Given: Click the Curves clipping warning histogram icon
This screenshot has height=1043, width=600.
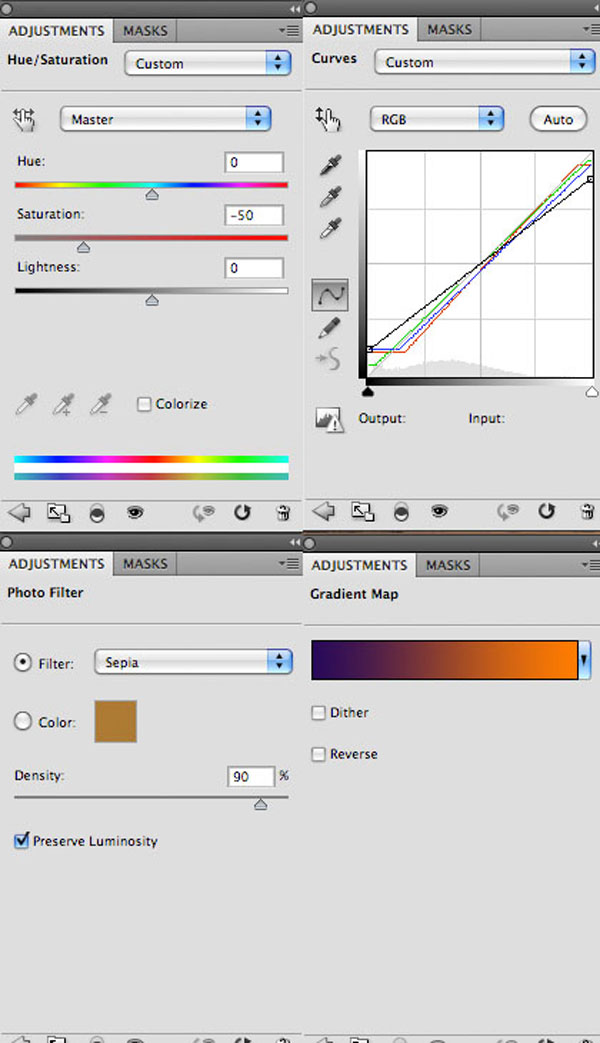Looking at the screenshot, I should 329,420.
